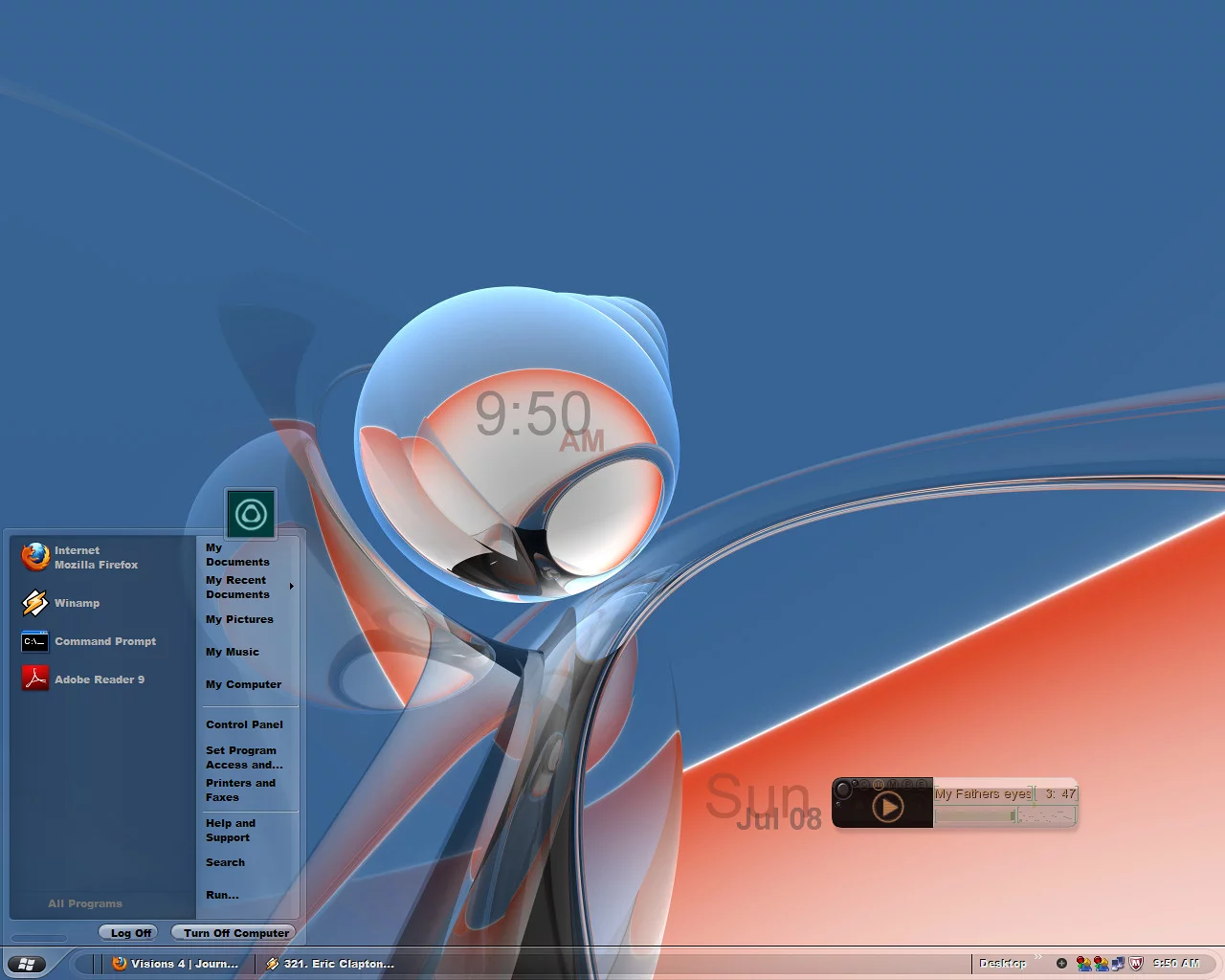
Task: Open Control Panel from Start menu
Action: (244, 724)
